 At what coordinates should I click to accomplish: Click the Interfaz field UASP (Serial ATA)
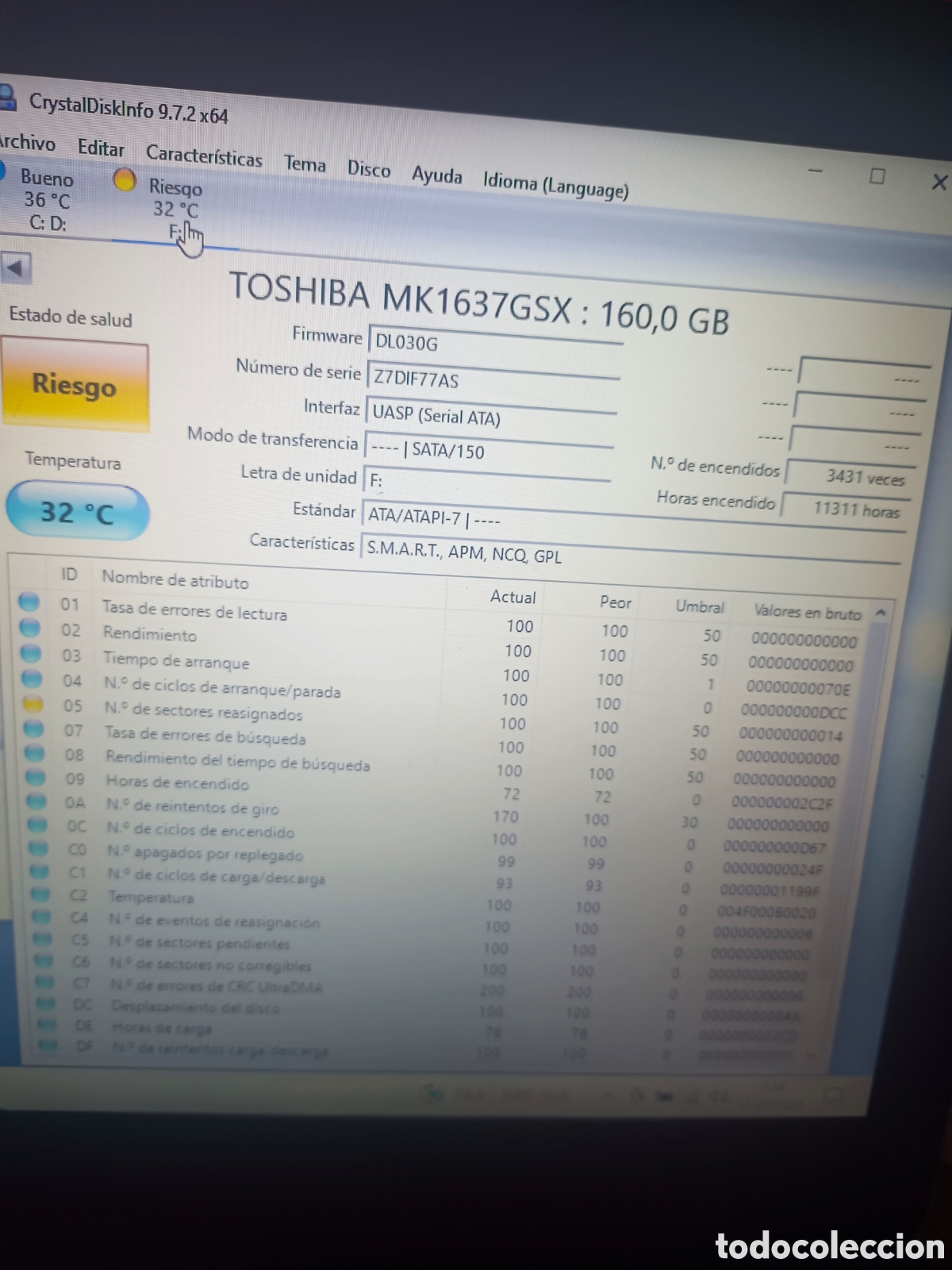tap(491, 416)
